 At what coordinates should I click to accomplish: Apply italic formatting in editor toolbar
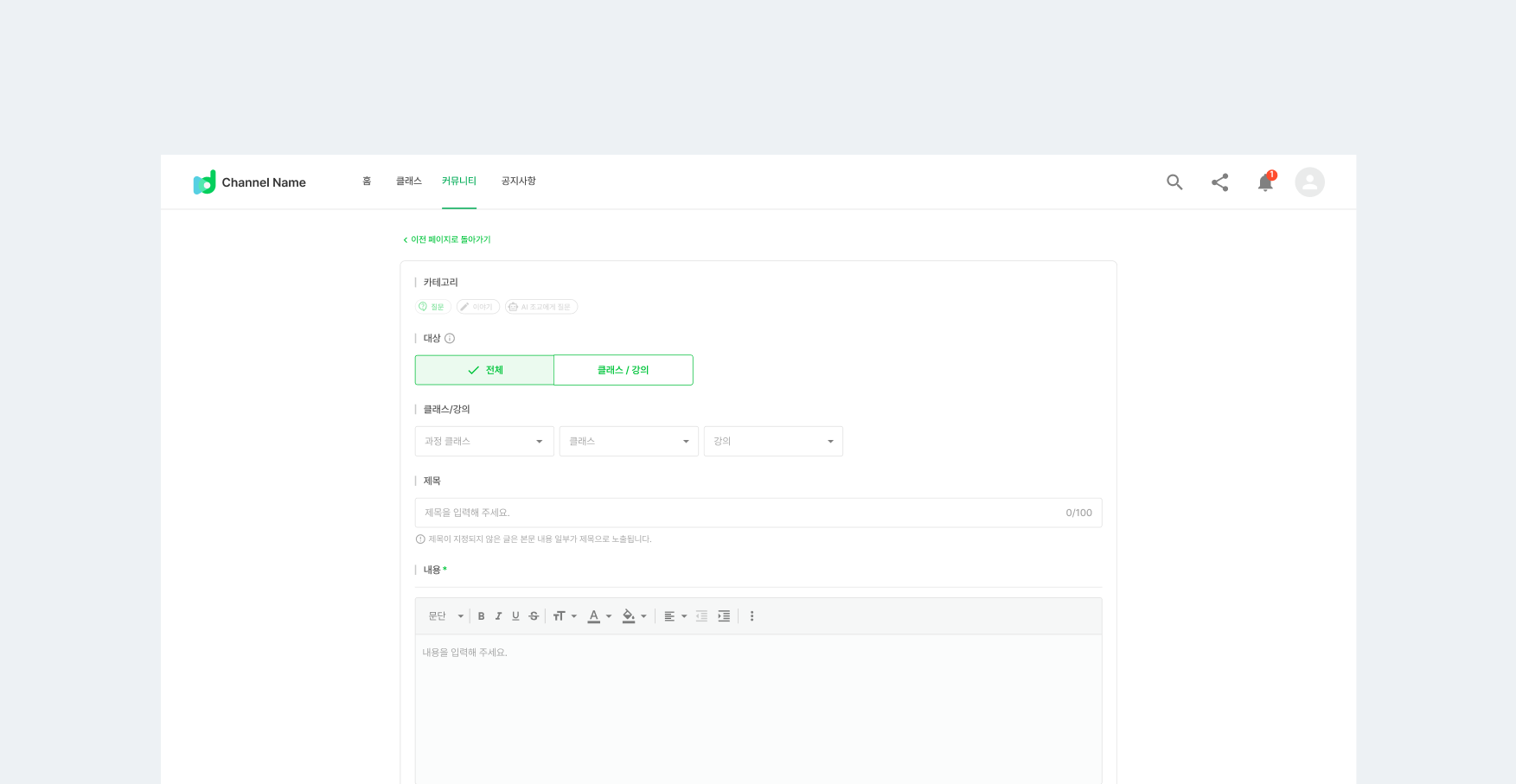pos(498,616)
